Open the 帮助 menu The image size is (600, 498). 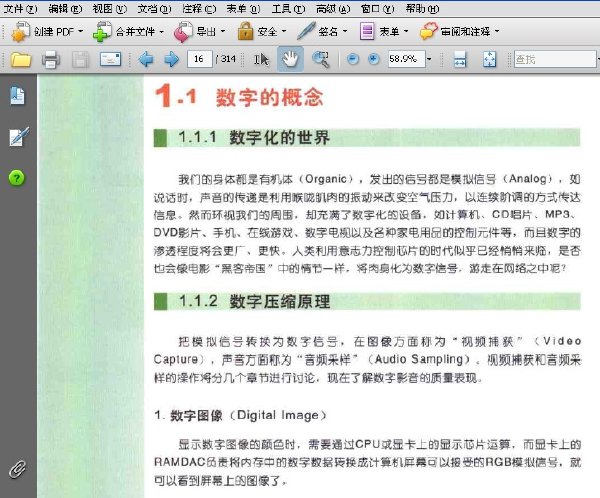point(422,8)
